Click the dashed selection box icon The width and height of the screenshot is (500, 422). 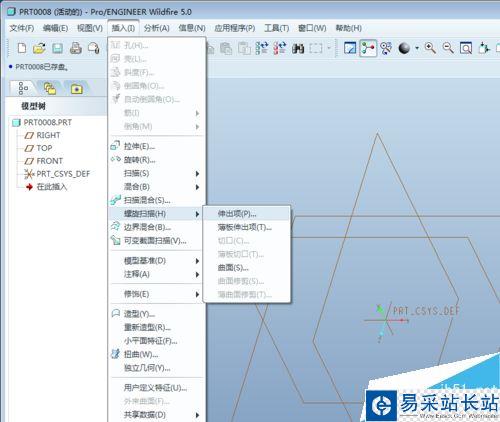coord(316,49)
